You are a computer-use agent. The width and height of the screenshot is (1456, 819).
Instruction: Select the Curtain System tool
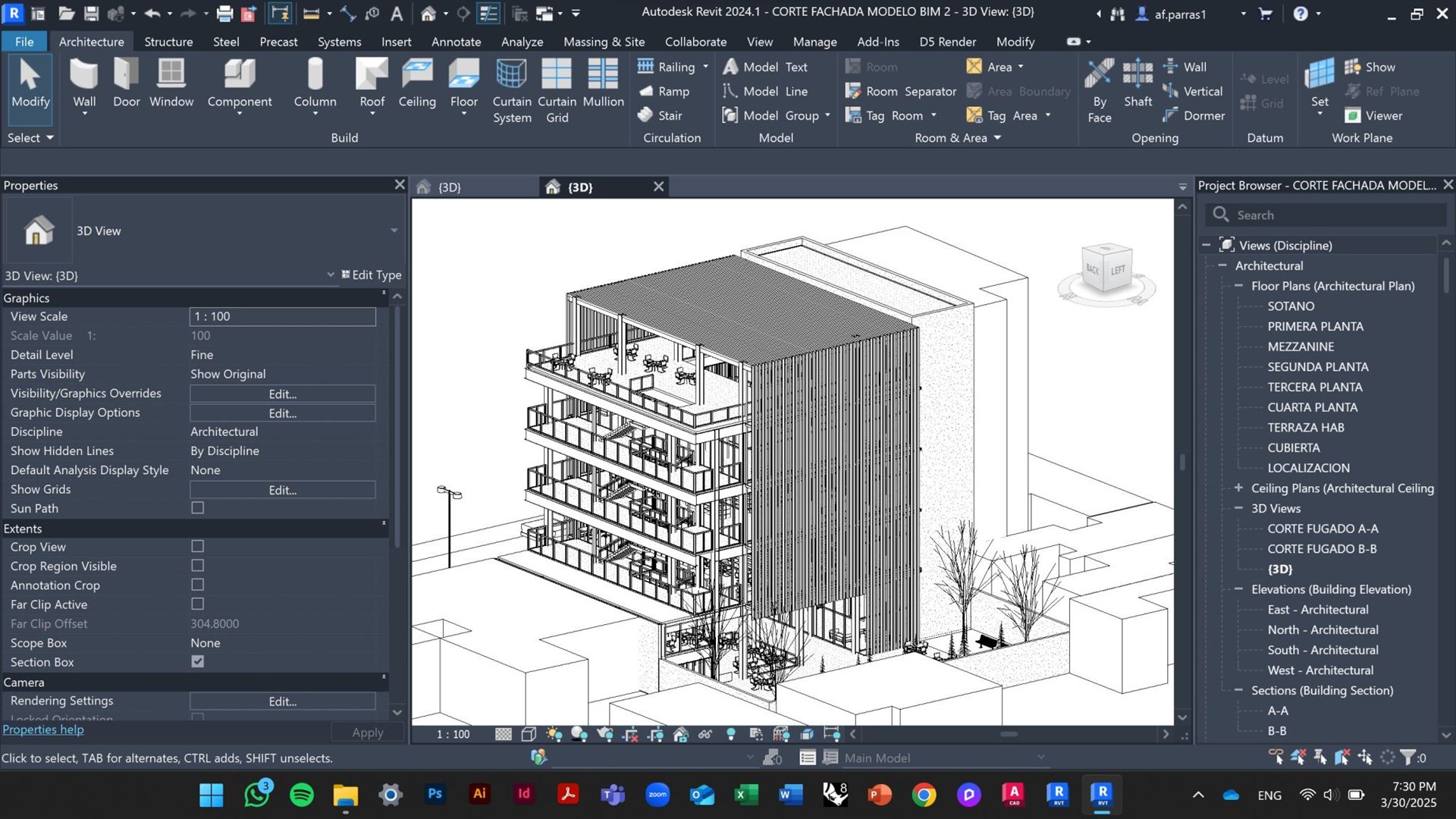[x=512, y=91]
